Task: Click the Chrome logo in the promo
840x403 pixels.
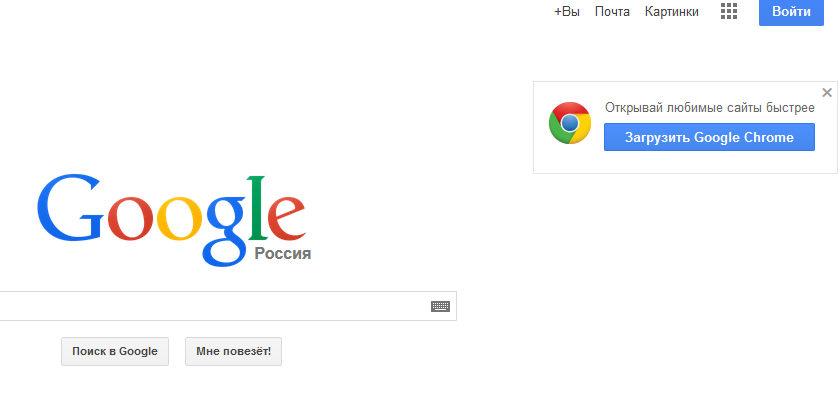Action: point(569,123)
